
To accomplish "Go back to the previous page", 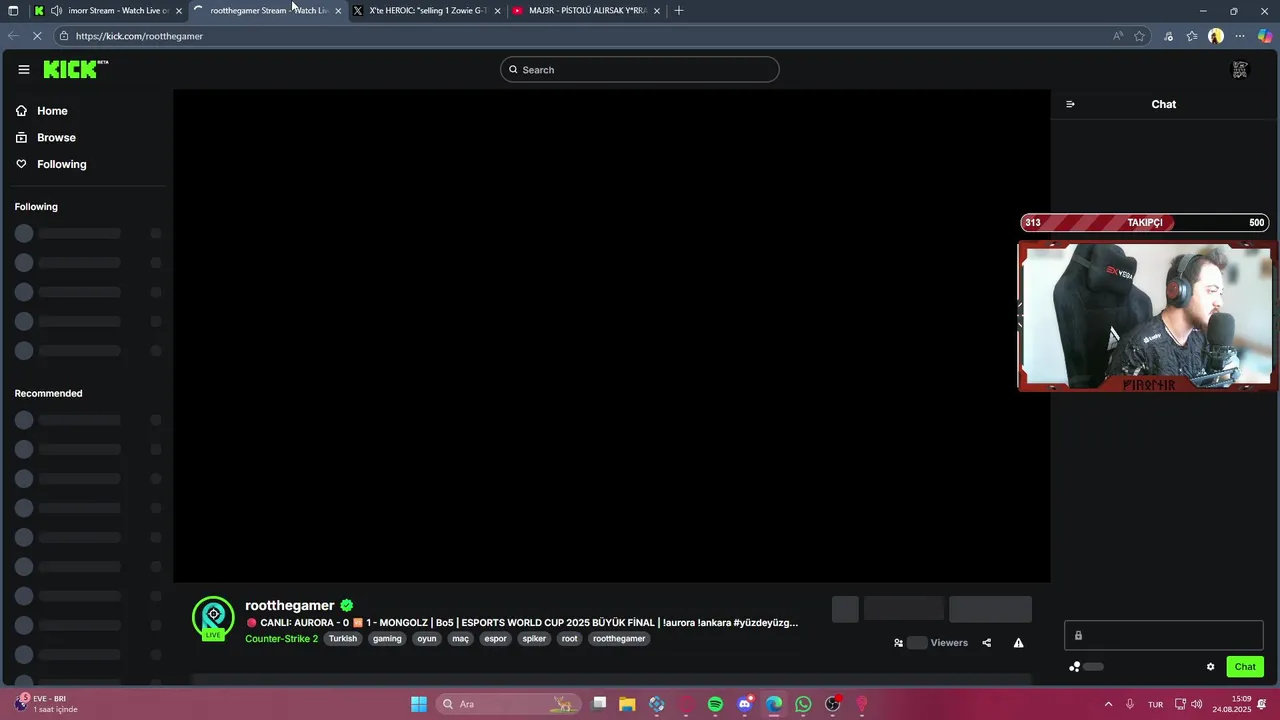I will [x=13, y=36].
